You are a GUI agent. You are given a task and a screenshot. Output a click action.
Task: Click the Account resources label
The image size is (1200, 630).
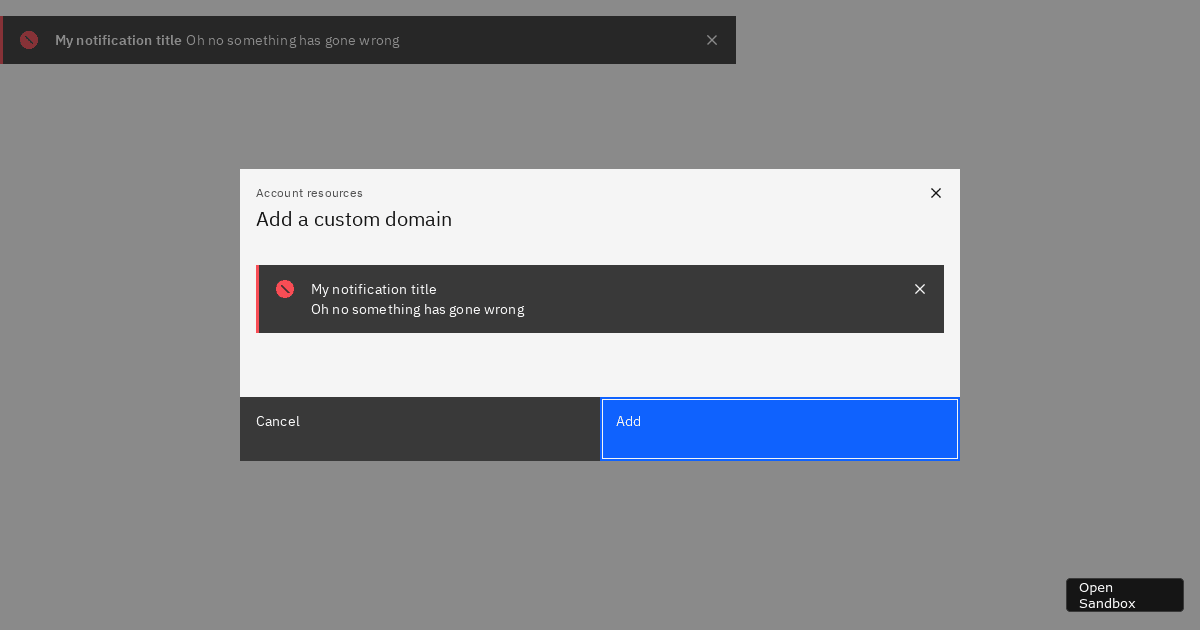[310, 193]
